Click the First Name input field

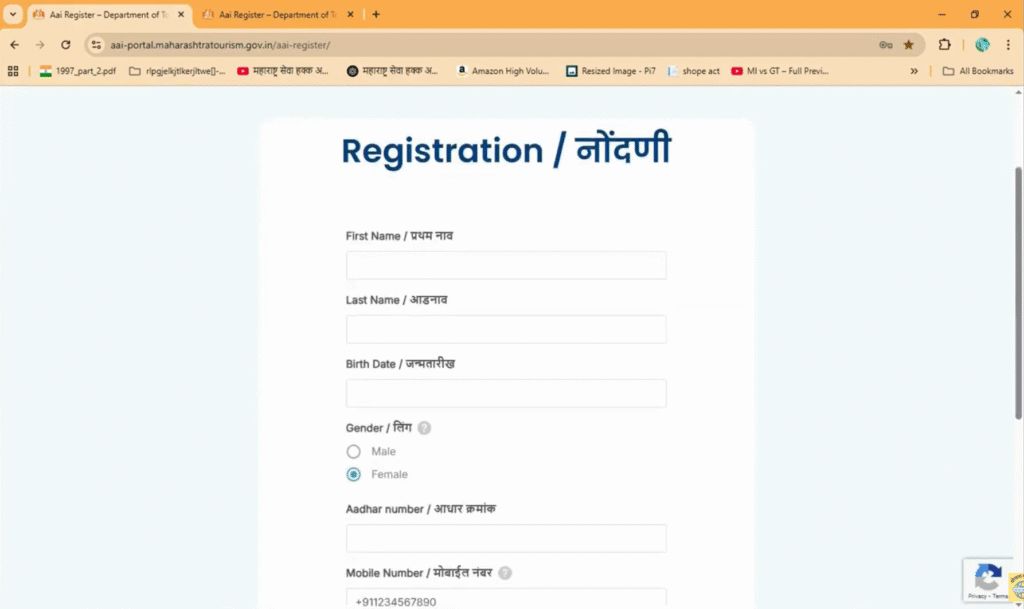[x=506, y=265]
